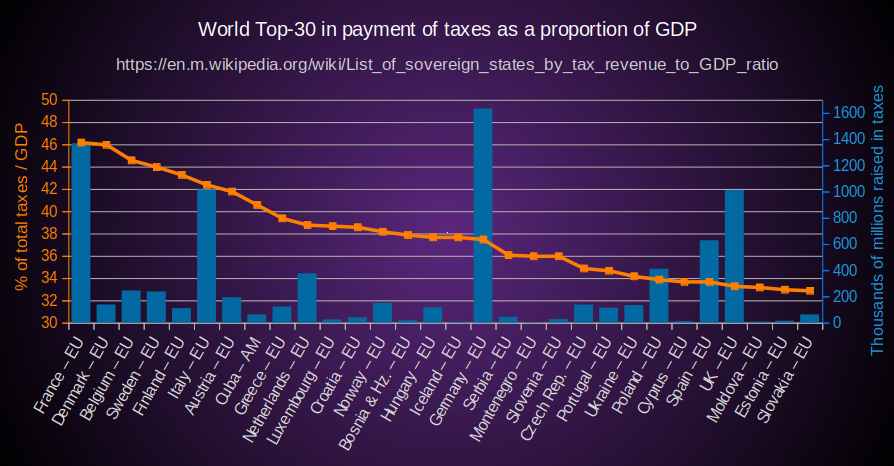The image size is (894, 466).
Task: Select the tallest blue bar for Germany
Action: 482,215
